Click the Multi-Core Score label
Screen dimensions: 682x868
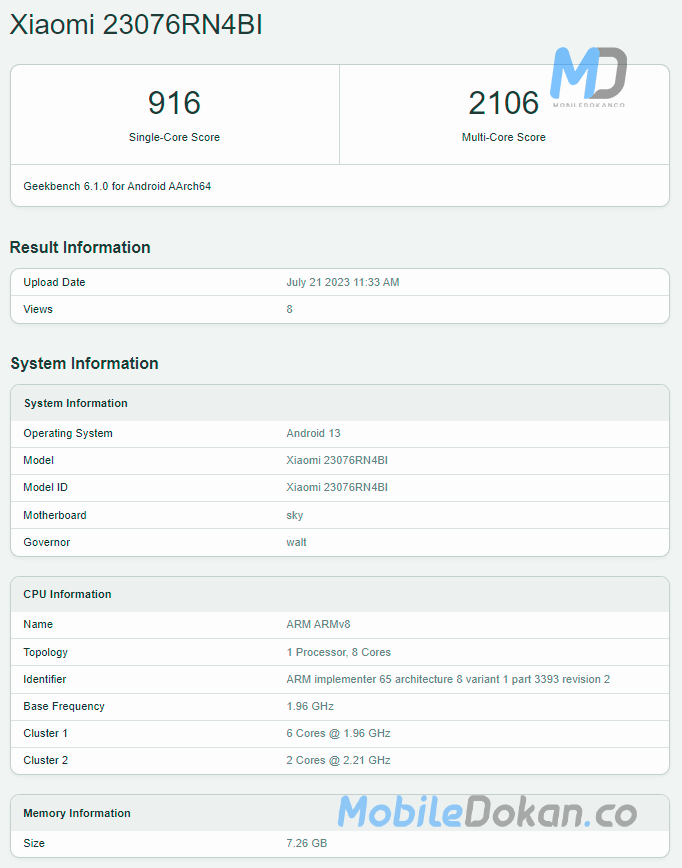pos(504,137)
